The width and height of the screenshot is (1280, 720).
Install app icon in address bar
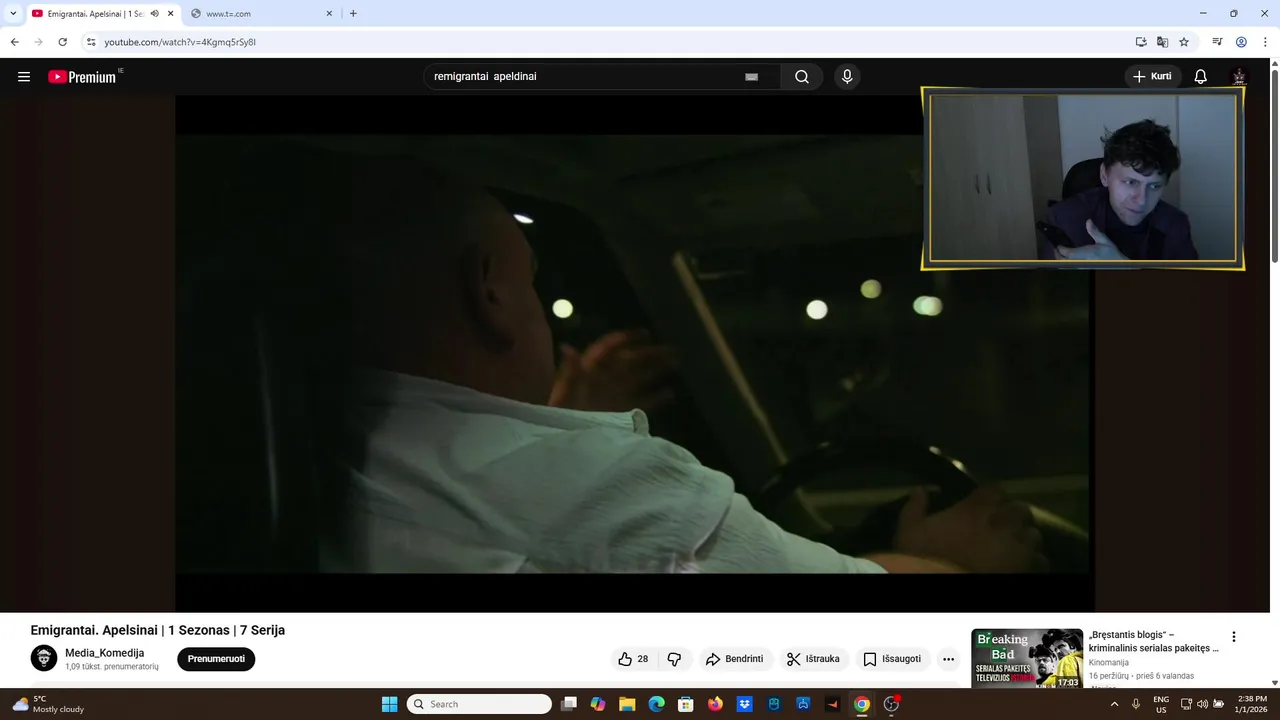[1141, 42]
